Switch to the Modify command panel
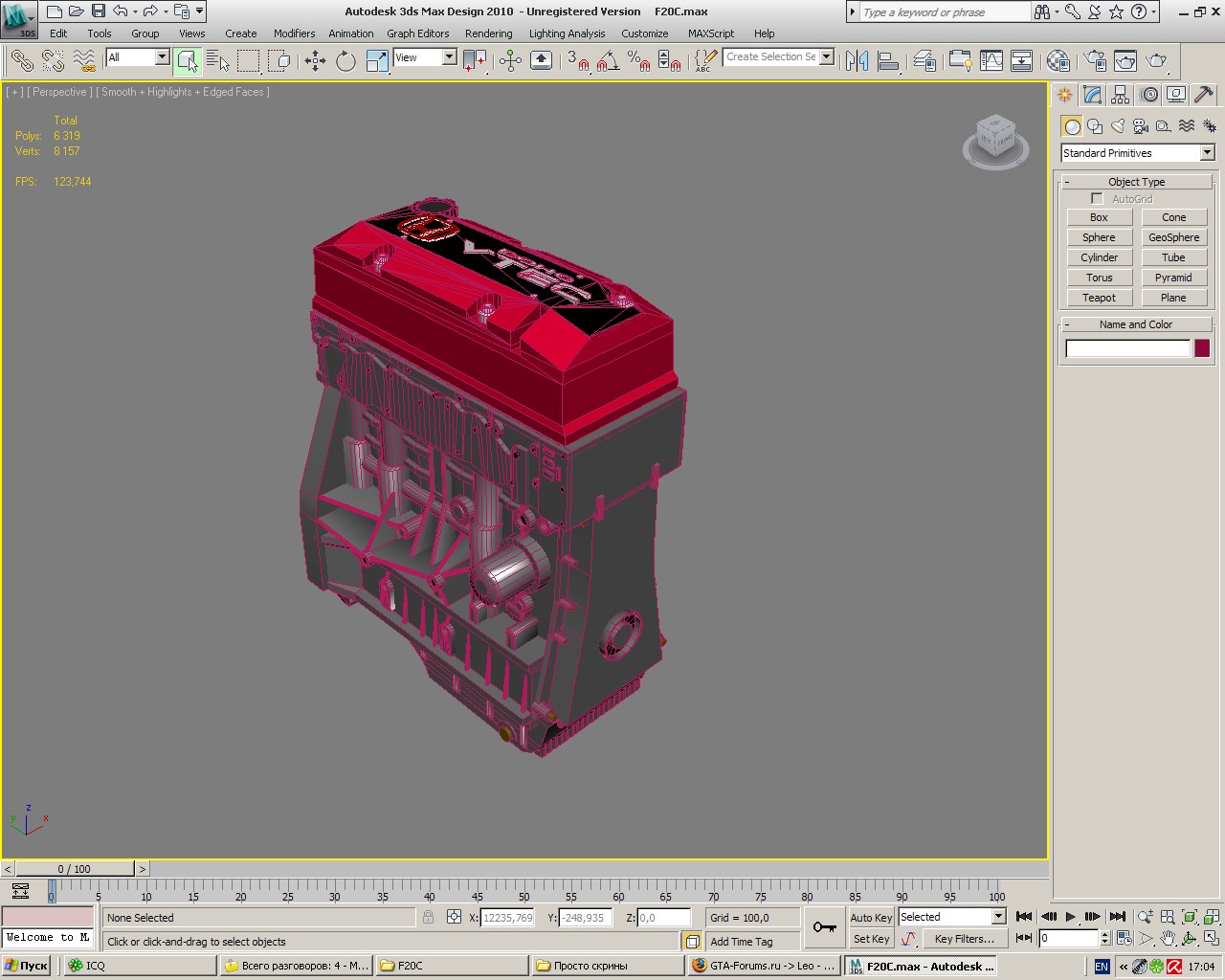The image size is (1225, 980). click(x=1093, y=95)
